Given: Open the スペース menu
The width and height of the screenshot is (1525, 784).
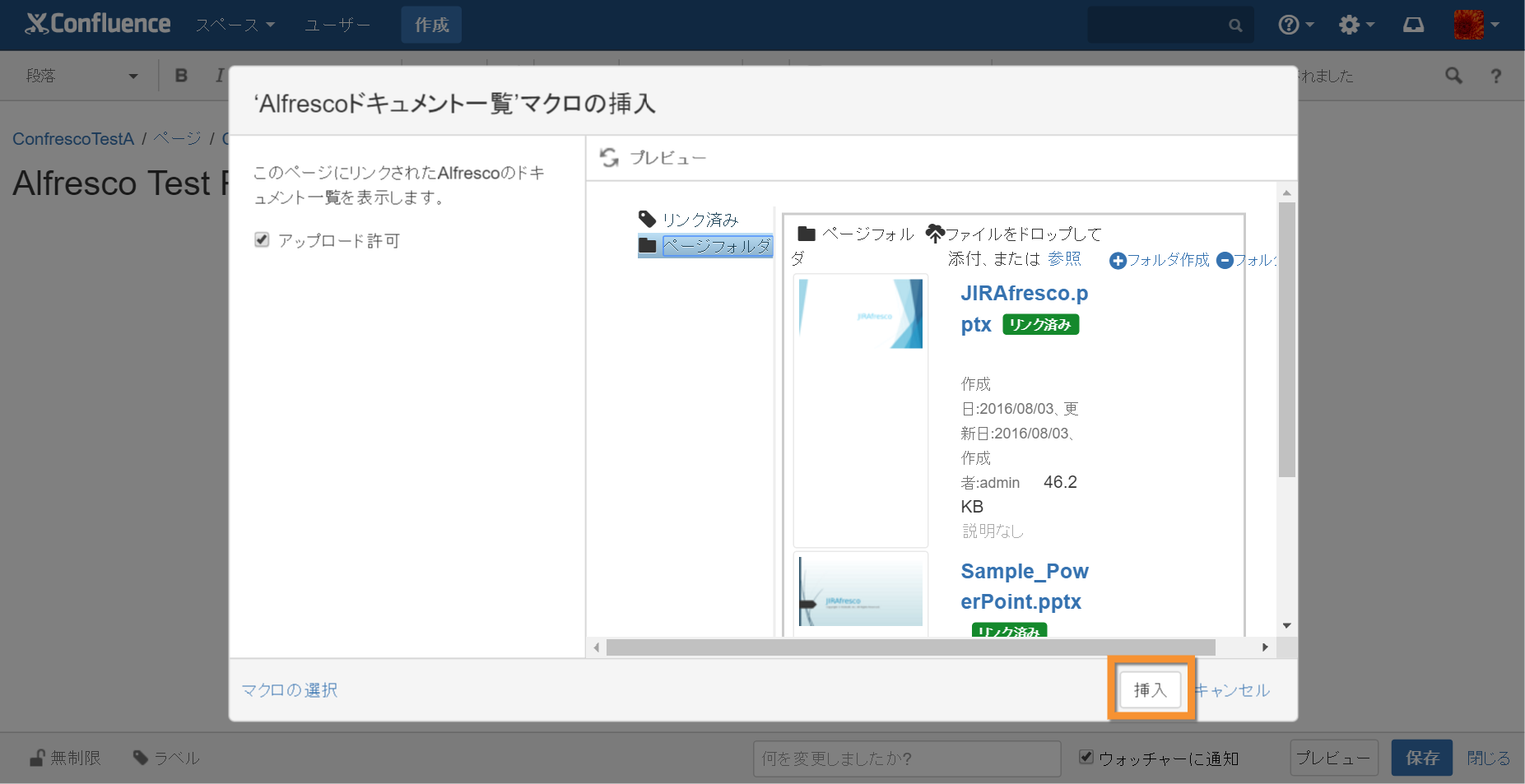Looking at the screenshot, I should pyautogui.click(x=235, y=26).
